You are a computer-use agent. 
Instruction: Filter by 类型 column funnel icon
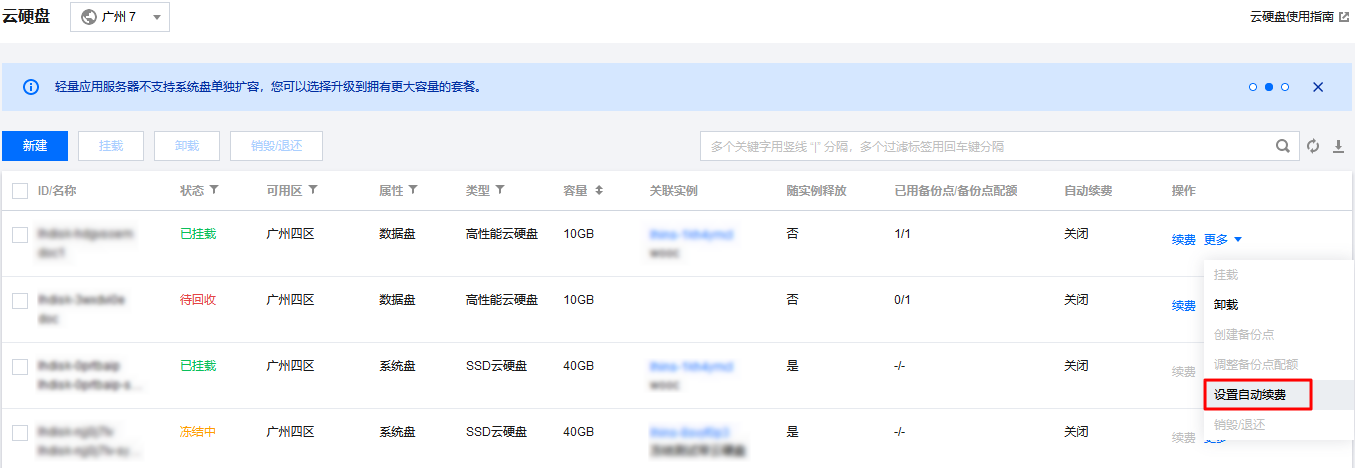pyautogui.click(x=500, y=190)
